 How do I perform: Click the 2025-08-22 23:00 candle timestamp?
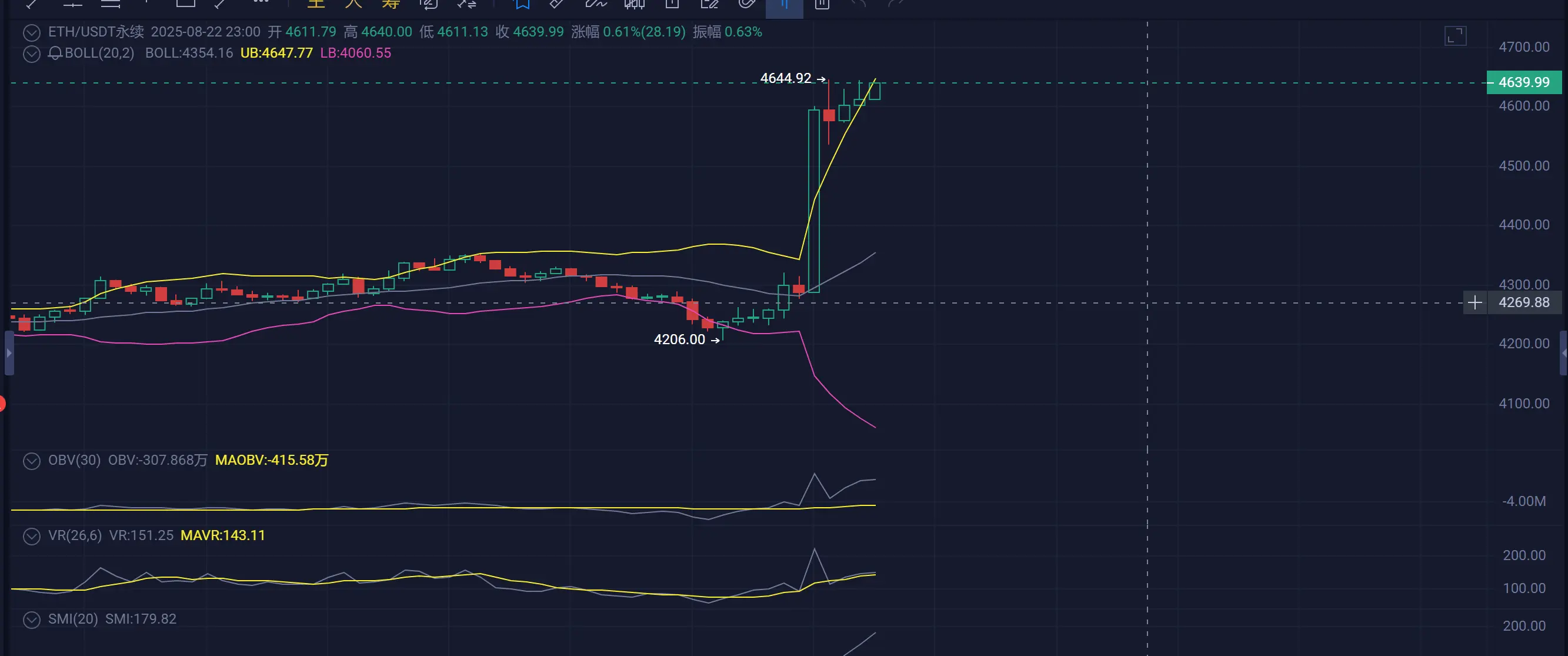pos(206,32)
